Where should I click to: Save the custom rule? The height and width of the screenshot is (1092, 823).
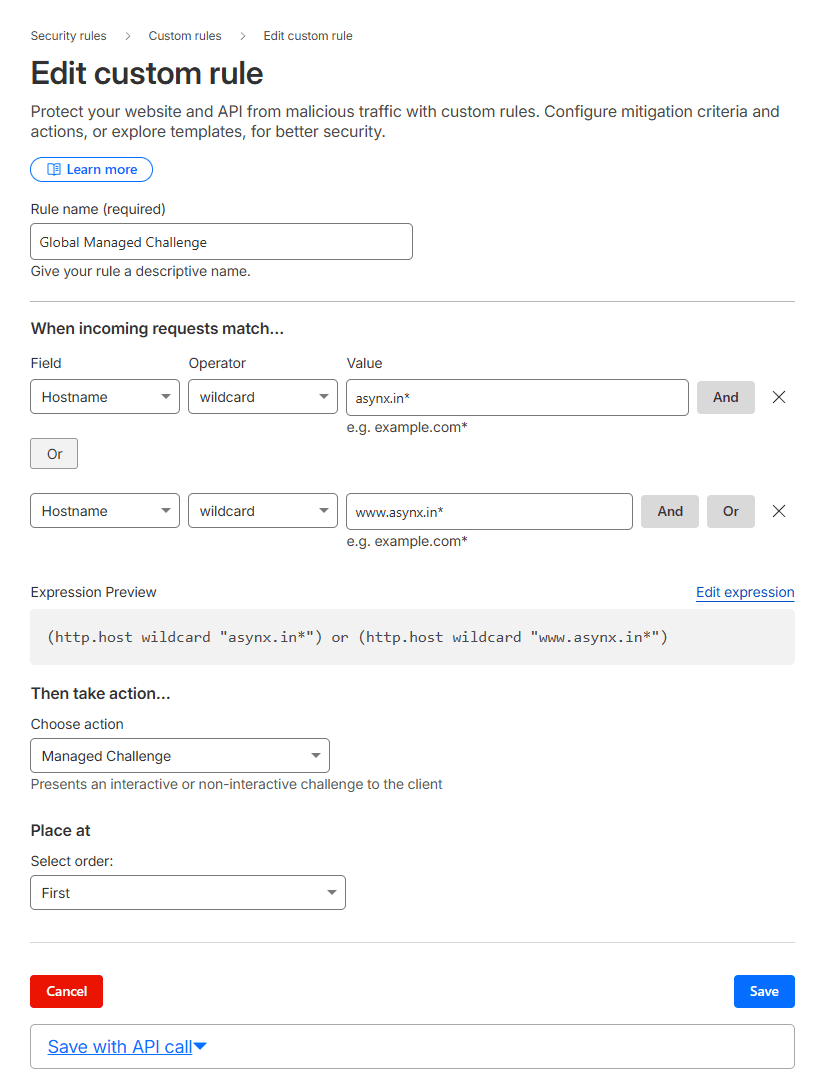(x=763, y=991)
